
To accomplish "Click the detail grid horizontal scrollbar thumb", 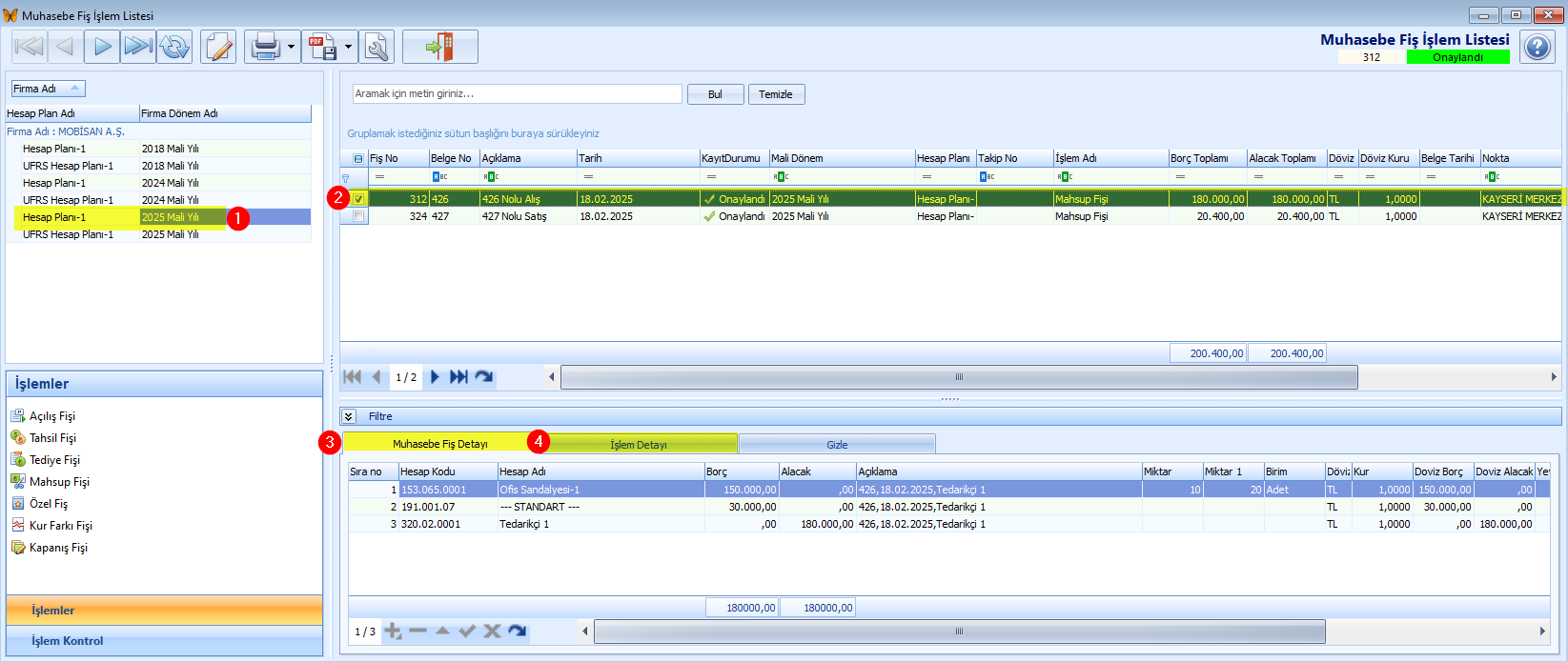I will click(x=960, y=632).
